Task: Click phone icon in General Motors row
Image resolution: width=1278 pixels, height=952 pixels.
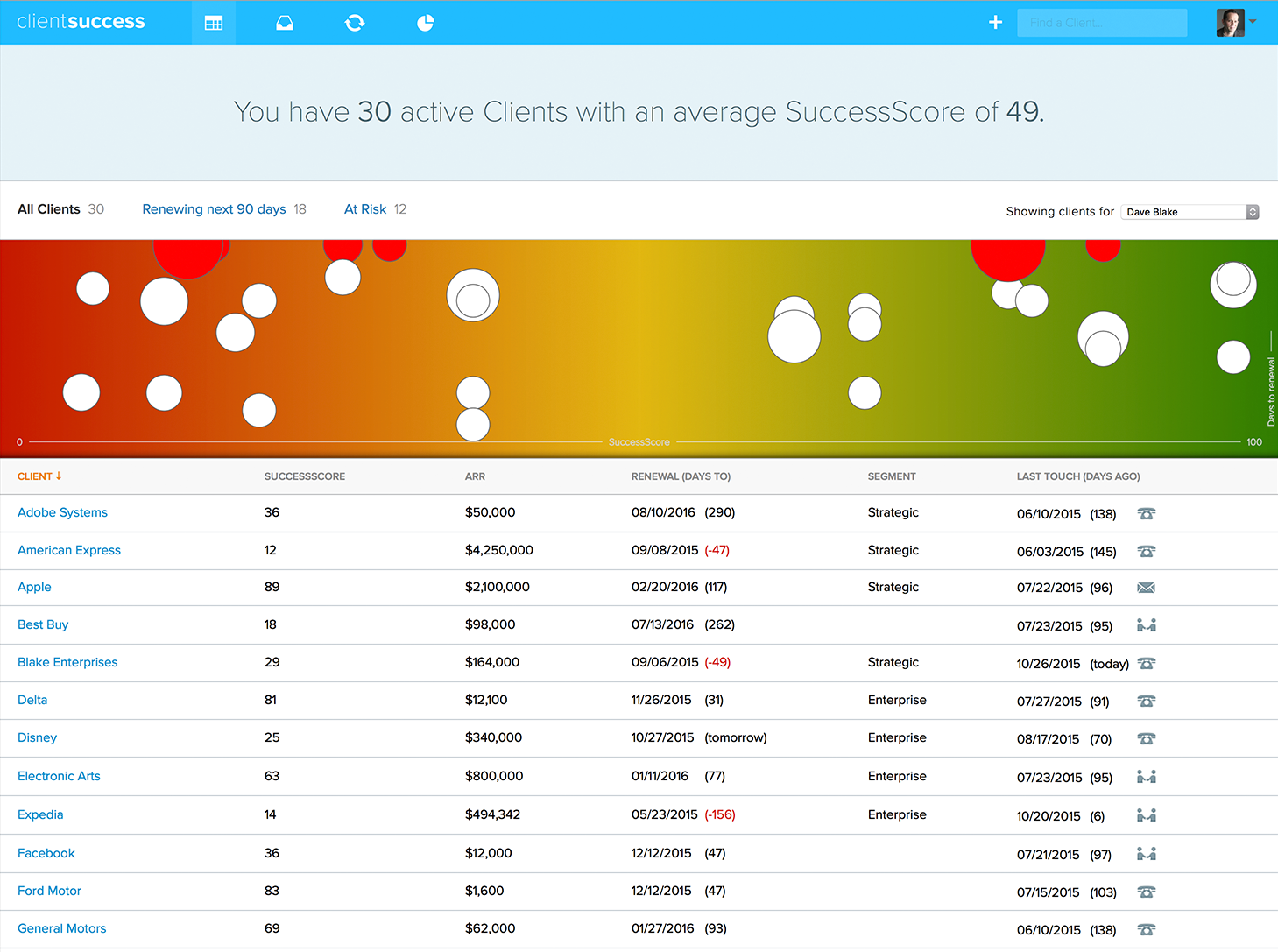Action: pyautogui.click(x=1147, y=929)
